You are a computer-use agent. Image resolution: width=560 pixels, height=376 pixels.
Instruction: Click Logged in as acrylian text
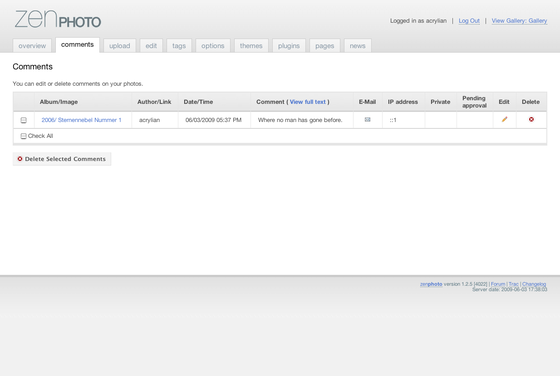[418, 21]
